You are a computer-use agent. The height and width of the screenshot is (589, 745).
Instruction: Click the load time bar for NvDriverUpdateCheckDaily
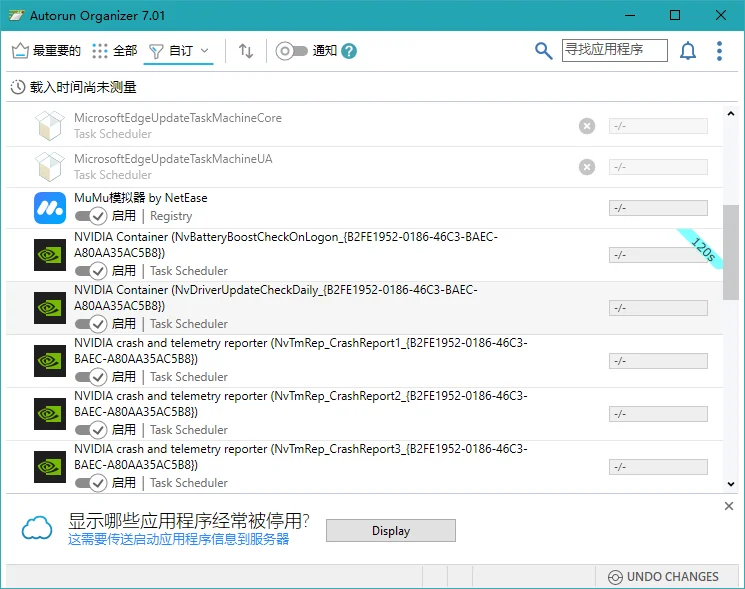click(658, 308)
